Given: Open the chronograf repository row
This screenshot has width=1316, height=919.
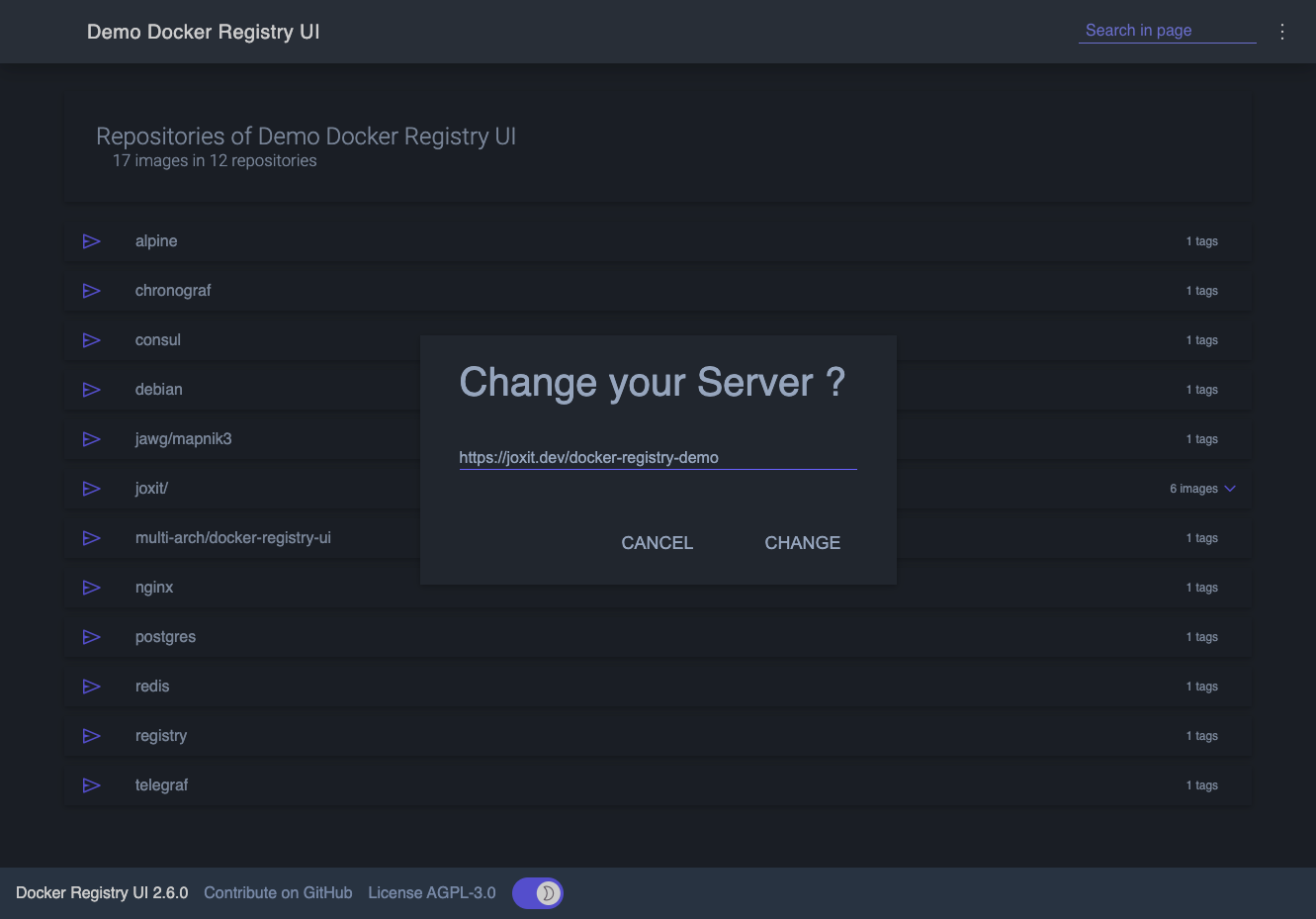Looking at the screenshot, I should click(x=658, y=291).
